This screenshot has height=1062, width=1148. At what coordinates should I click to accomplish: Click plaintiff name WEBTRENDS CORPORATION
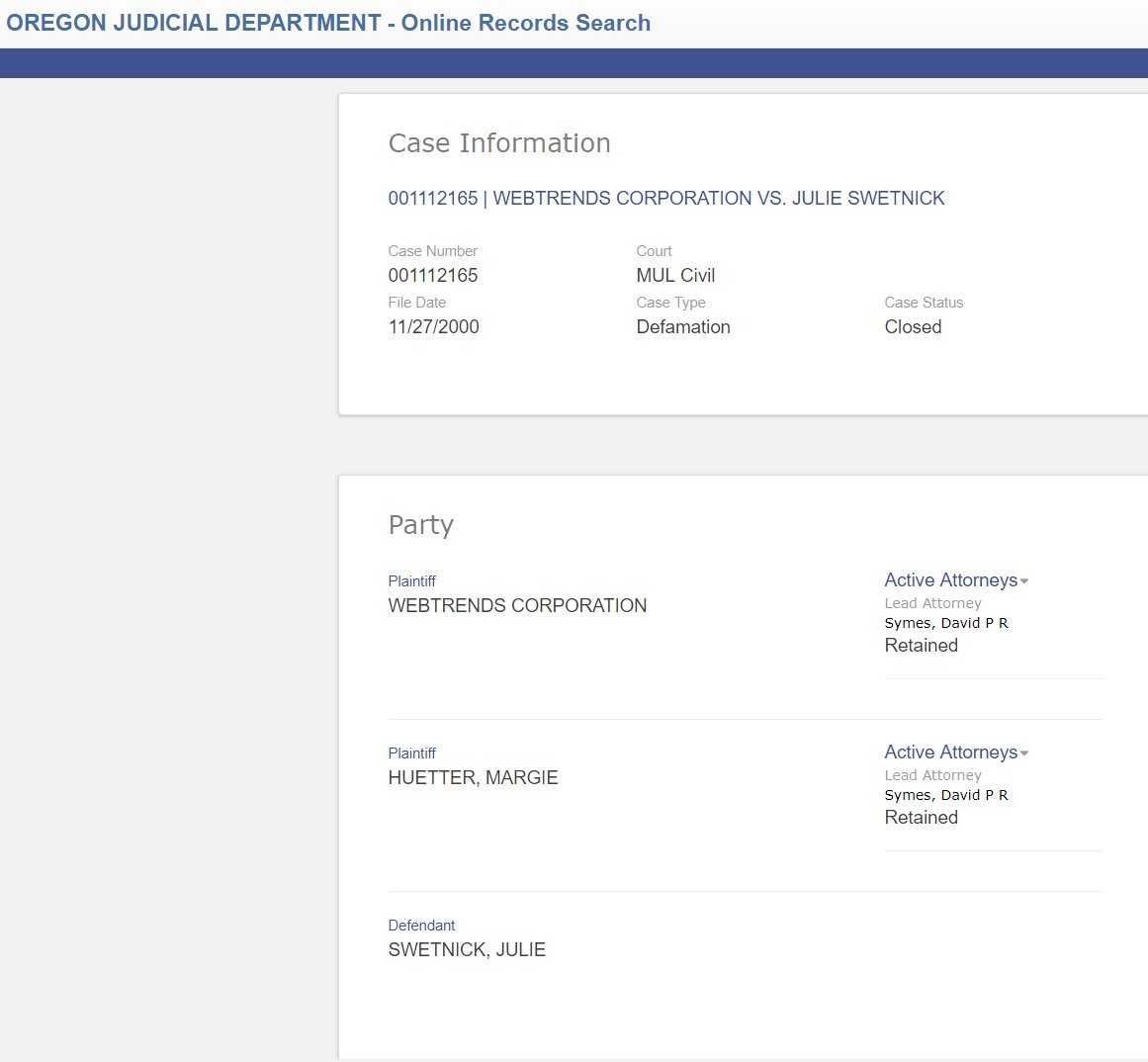point(517,605)
